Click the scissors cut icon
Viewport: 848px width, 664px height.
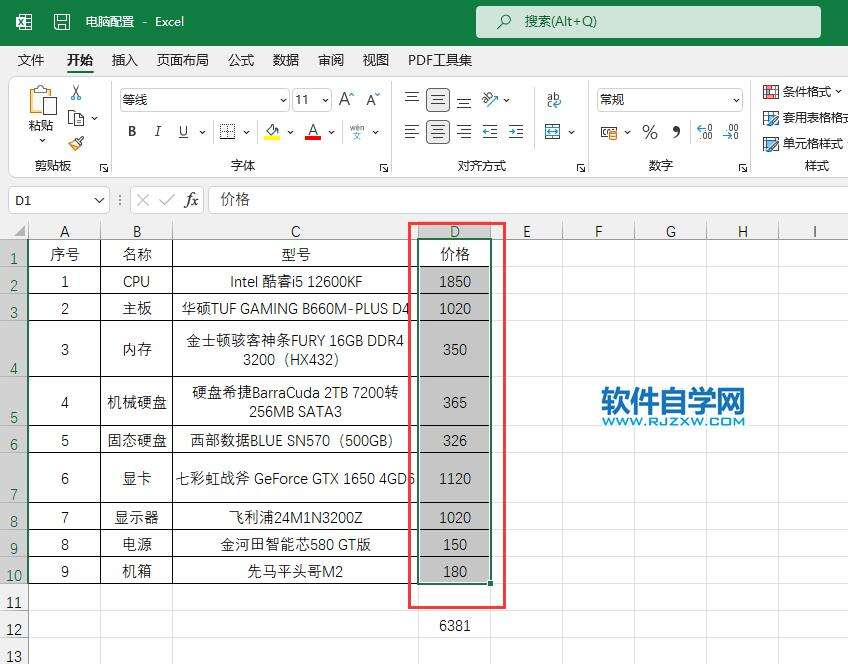[x=75, y=92]
